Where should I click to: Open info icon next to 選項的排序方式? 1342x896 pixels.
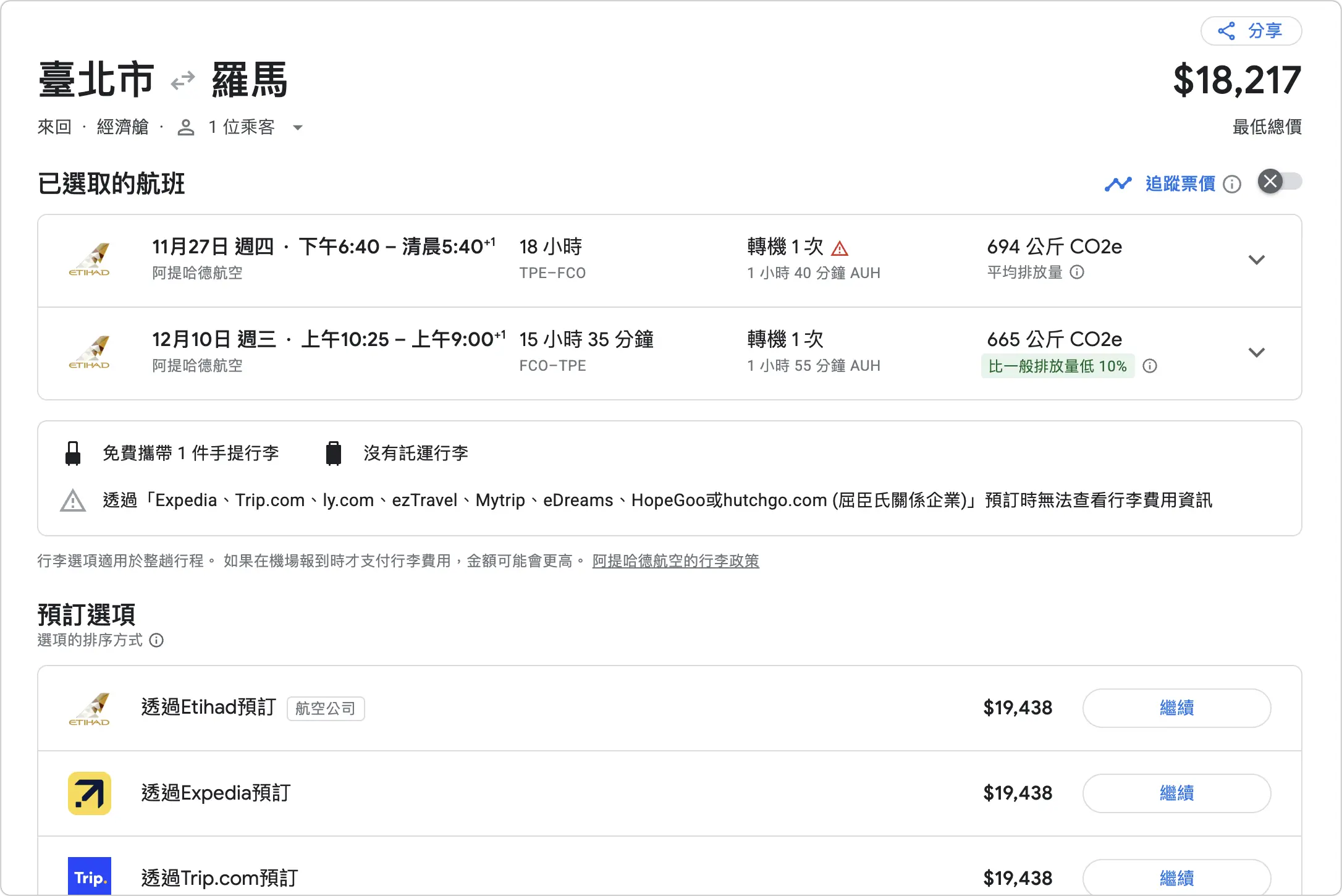(156, 640)
